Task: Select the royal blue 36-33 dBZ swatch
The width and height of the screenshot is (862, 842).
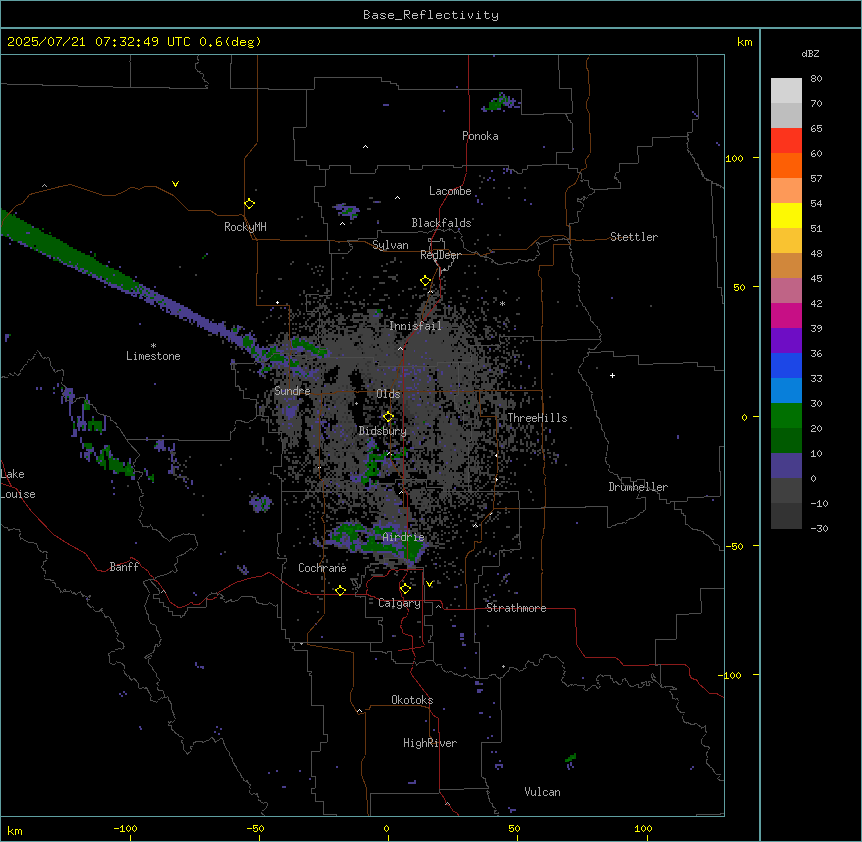Action: tap(786, 365)
